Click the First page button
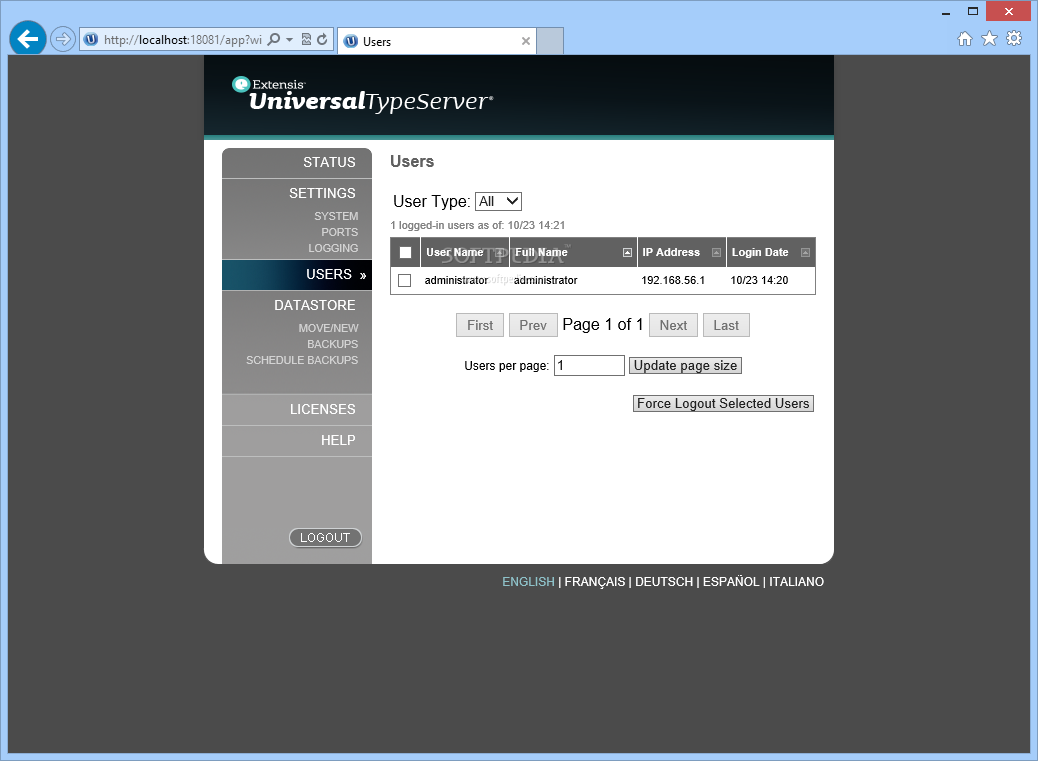 (x=480, y=325)
